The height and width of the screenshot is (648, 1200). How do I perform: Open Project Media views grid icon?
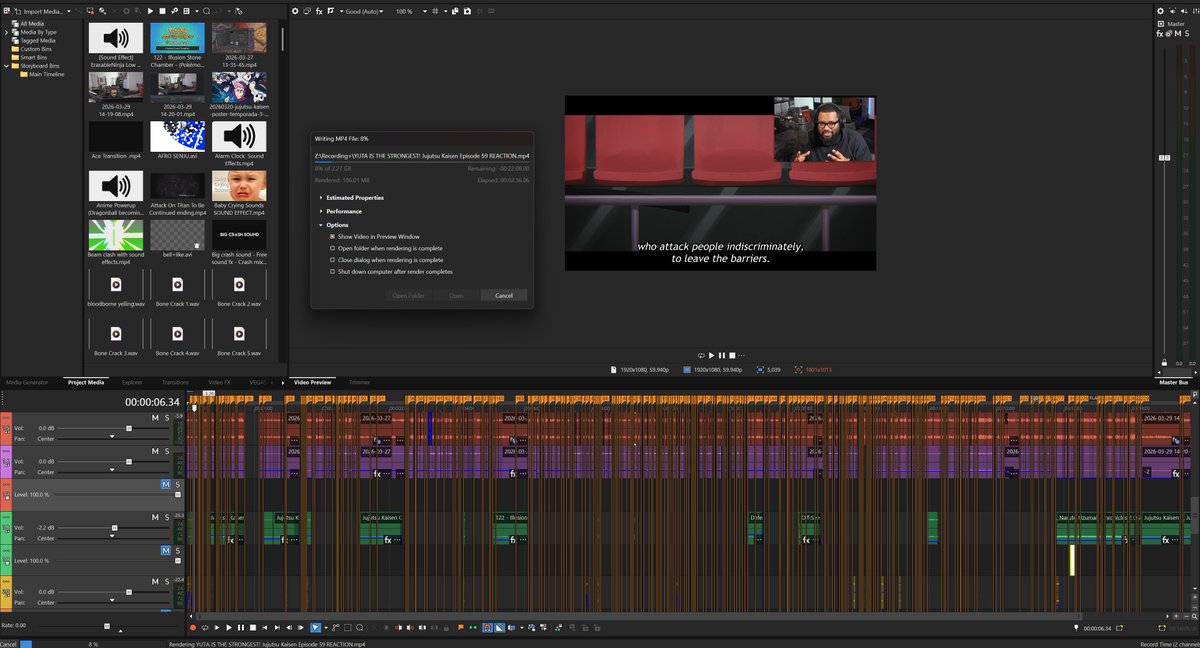186,11
